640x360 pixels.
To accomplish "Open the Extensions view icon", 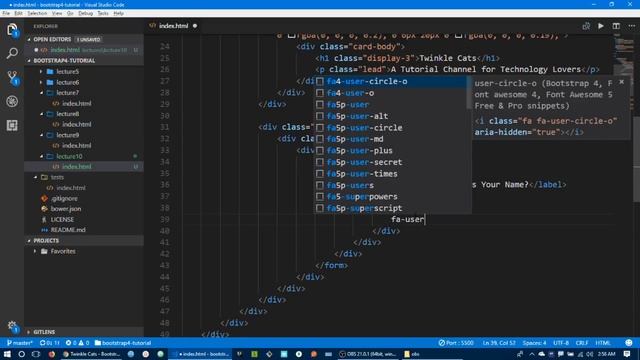I will [x=12, y=125].
